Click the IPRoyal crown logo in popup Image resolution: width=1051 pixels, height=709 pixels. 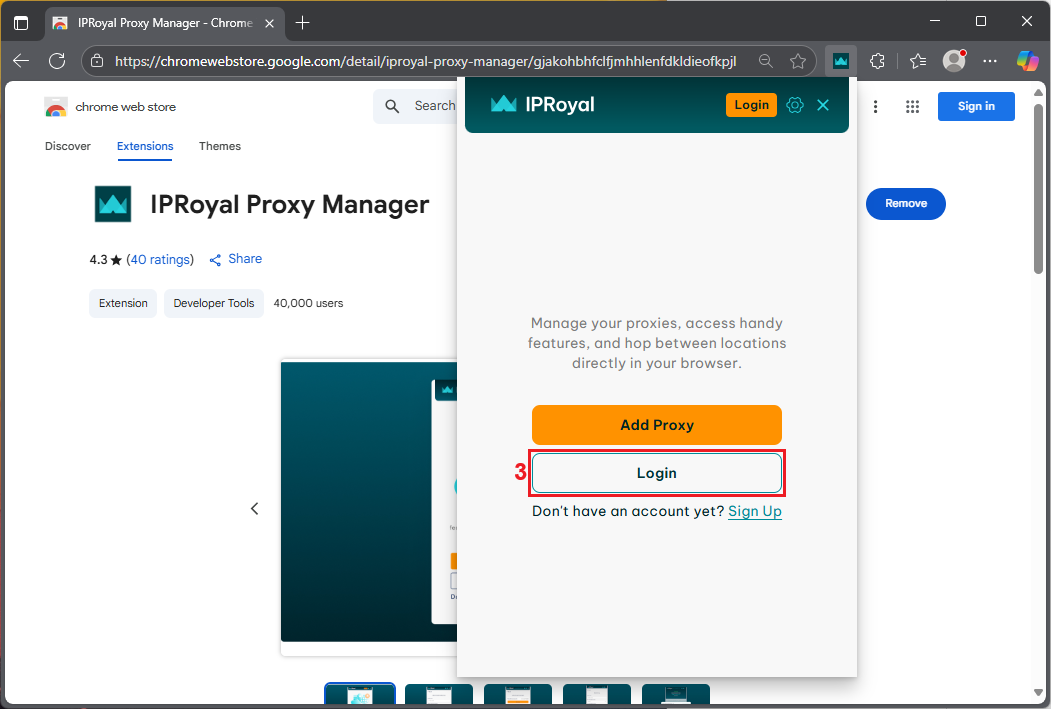(x=503, y=104)
